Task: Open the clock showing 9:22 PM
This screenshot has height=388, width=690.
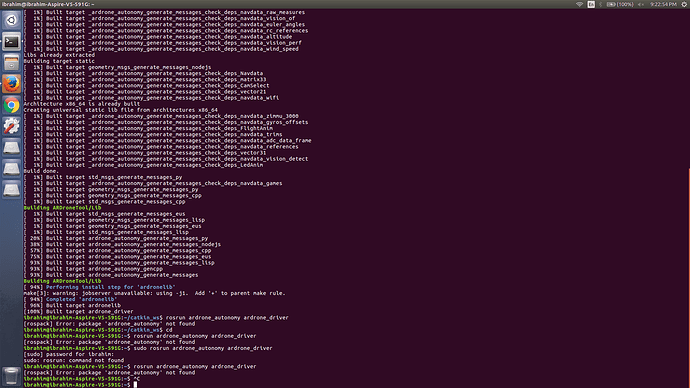Action: coord(663,4)
